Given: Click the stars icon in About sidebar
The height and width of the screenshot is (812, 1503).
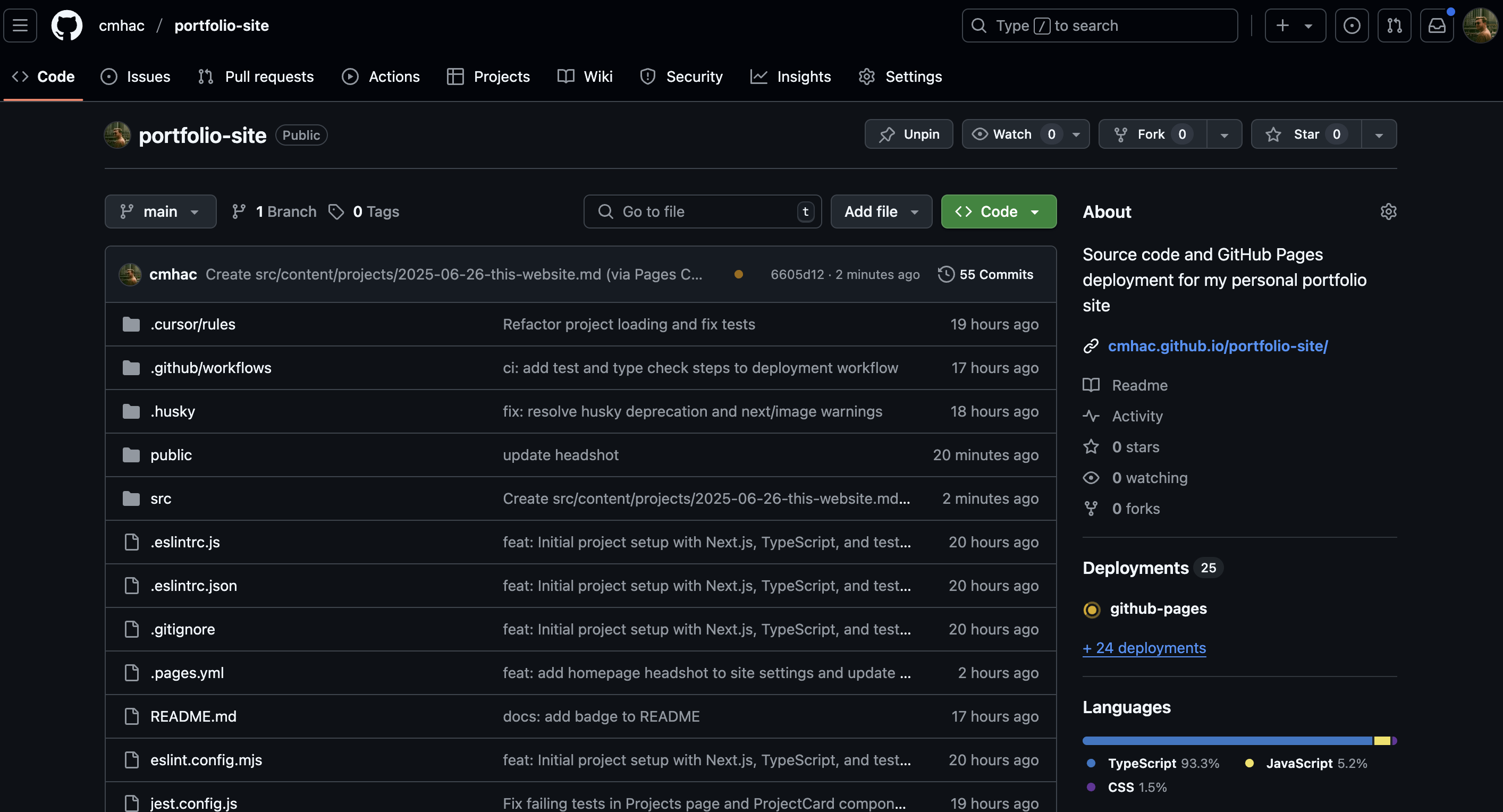Looking at the screenshot, I should pyautogui.click(x=1091, y=447).
